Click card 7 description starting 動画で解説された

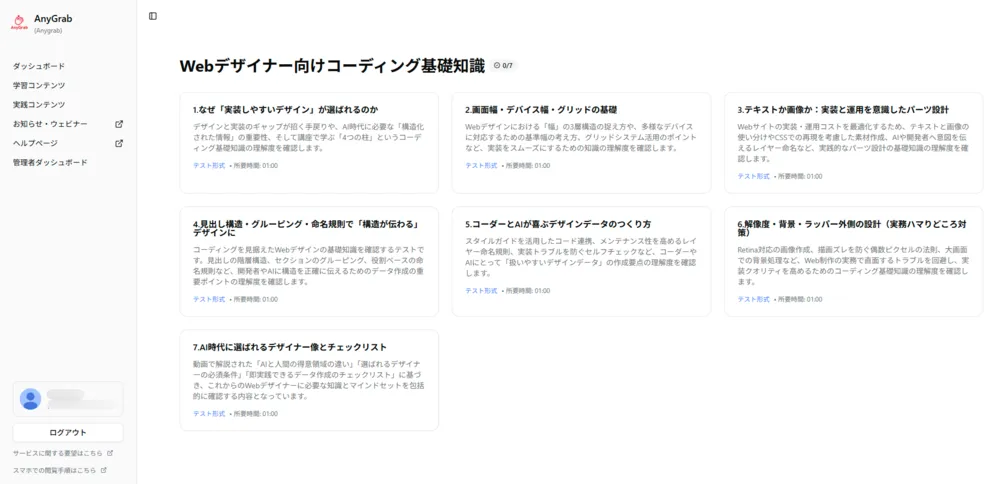(x=307, y=380)
